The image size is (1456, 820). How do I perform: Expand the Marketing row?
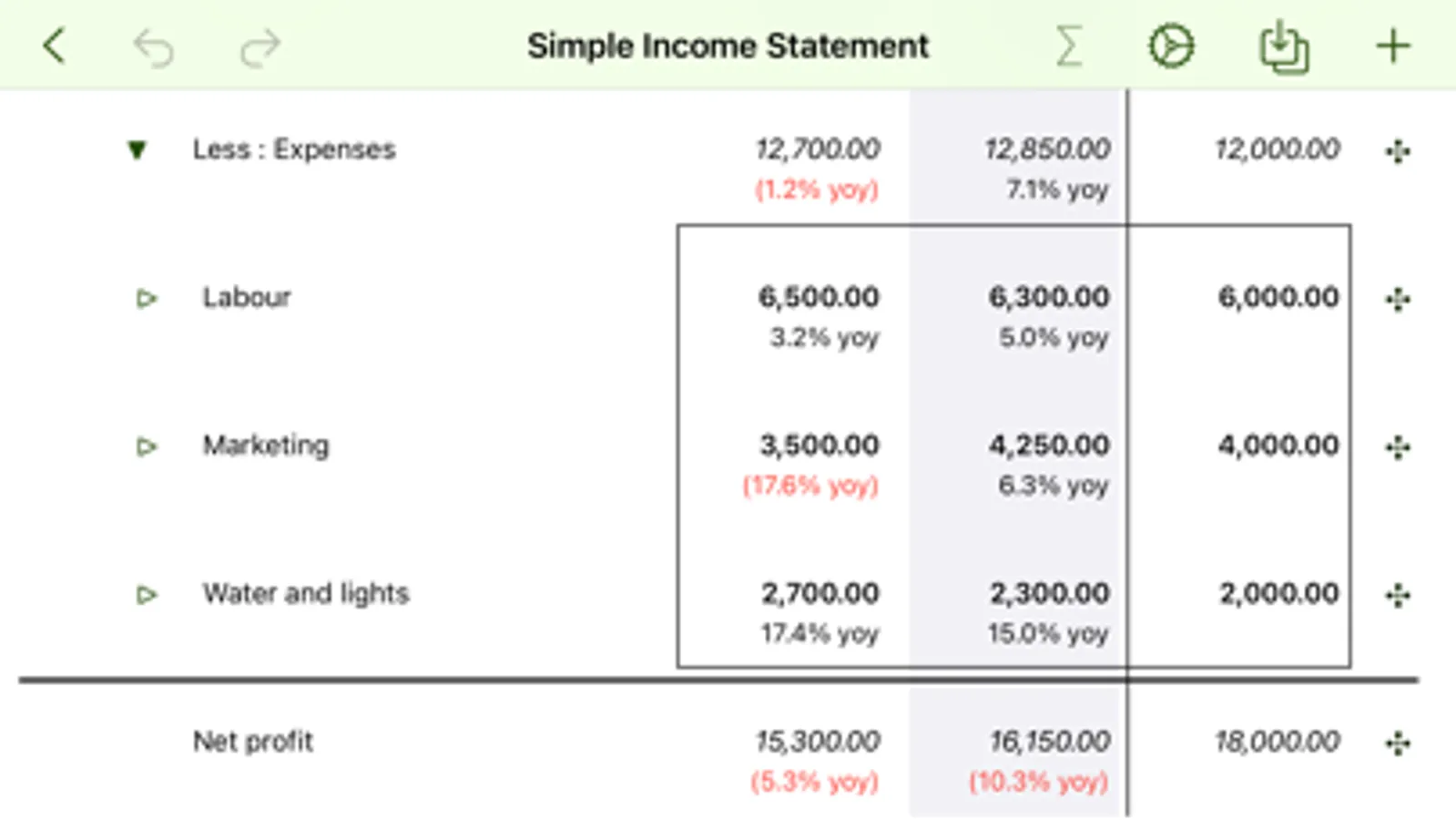(x=146, y=446)
